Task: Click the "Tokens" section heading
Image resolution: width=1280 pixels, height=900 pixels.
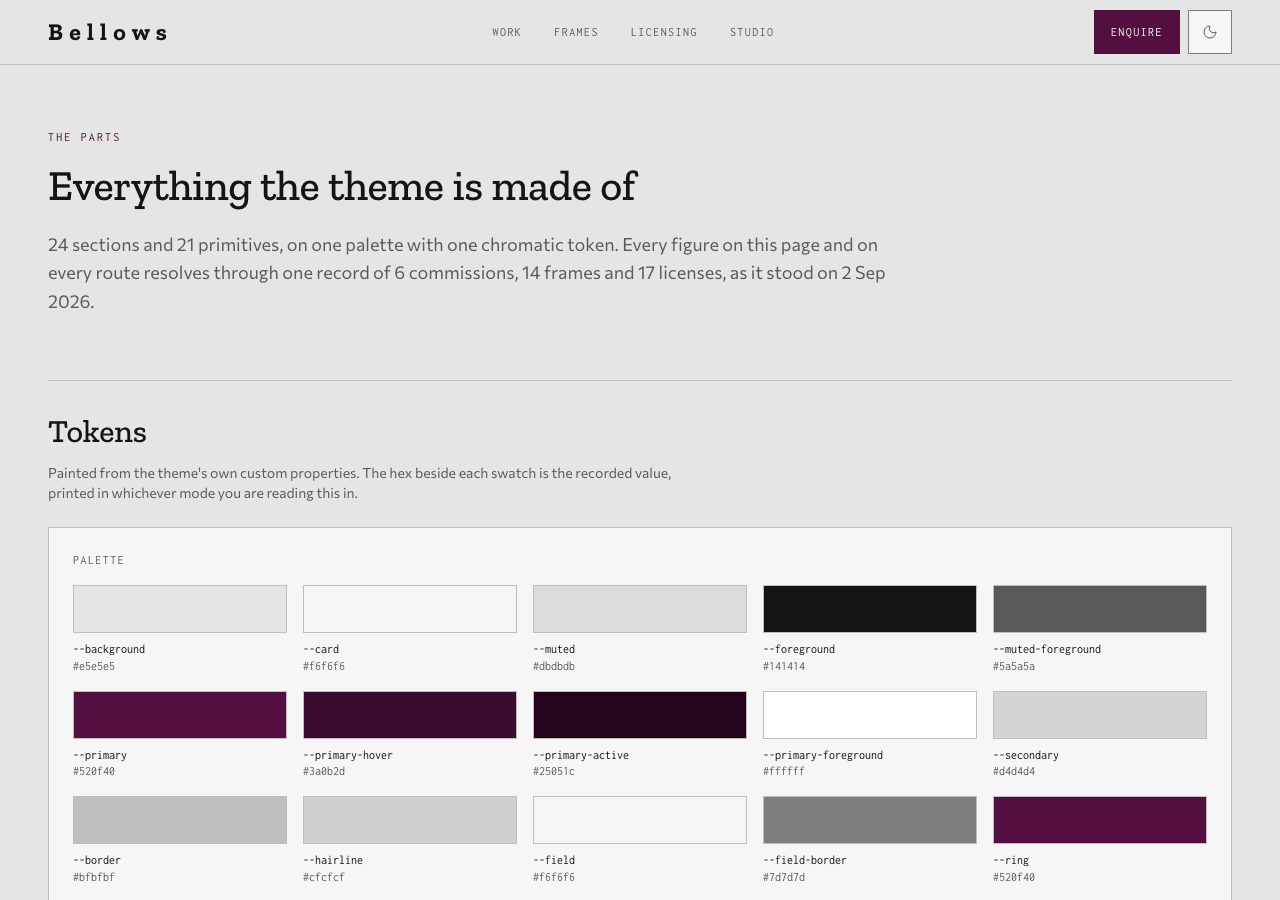Action: (x=97, y=432)
